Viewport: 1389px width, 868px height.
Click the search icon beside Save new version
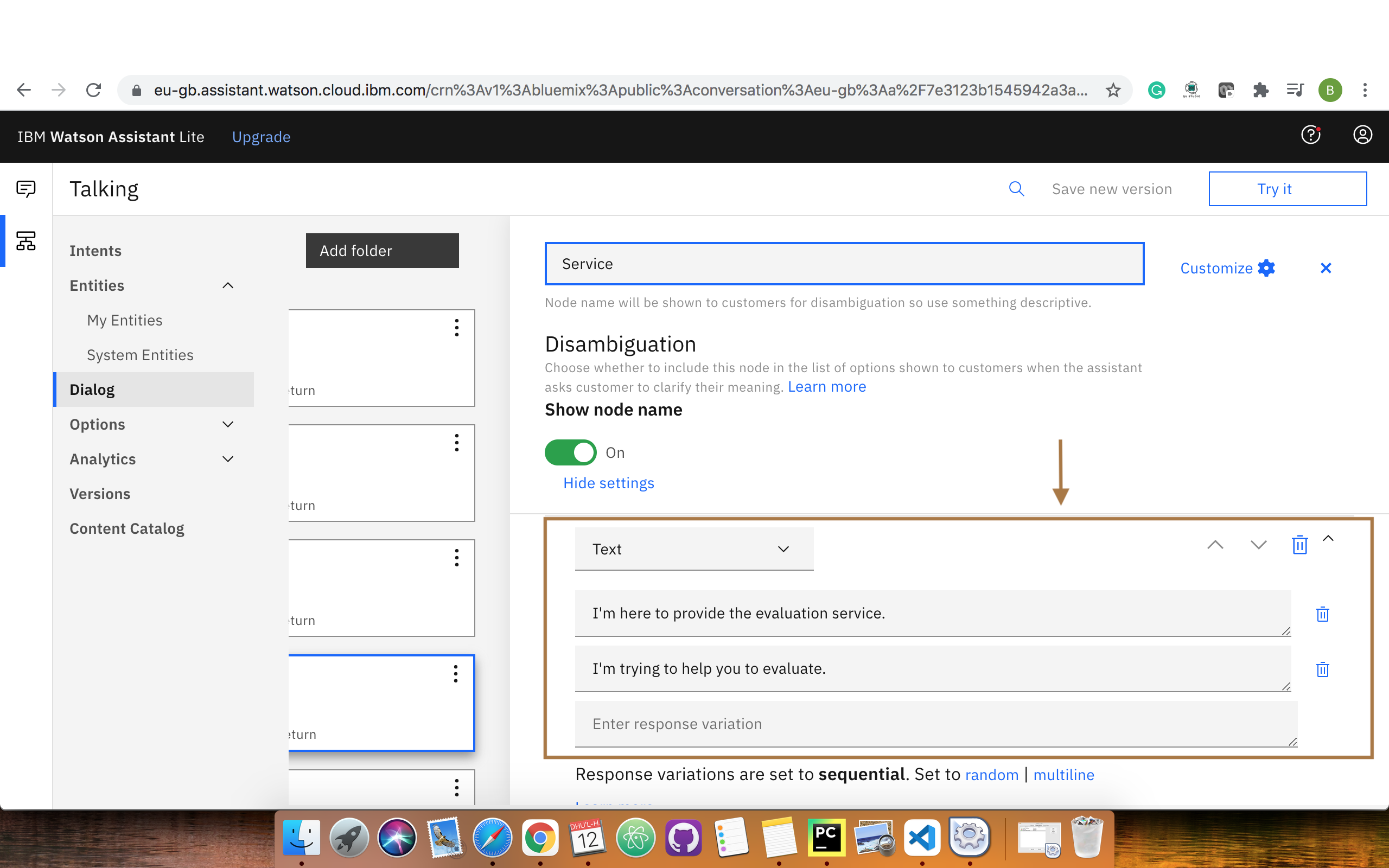point(1016,188)
